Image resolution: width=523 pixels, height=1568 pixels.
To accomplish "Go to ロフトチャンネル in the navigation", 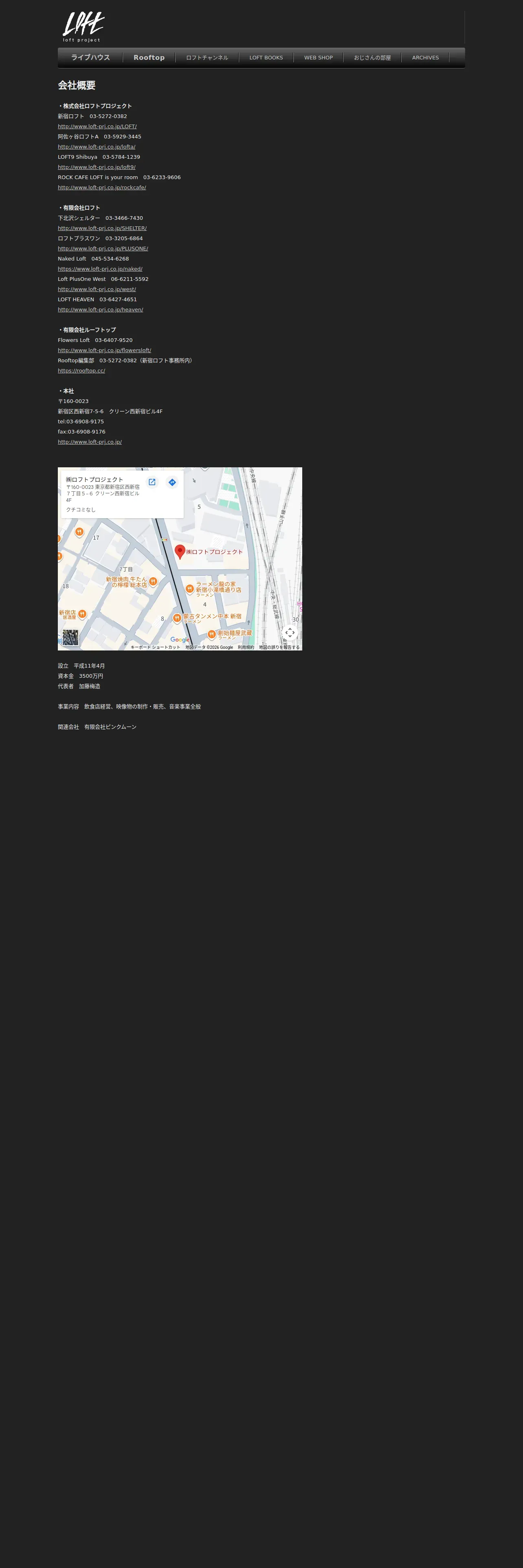I will (207, 58).
